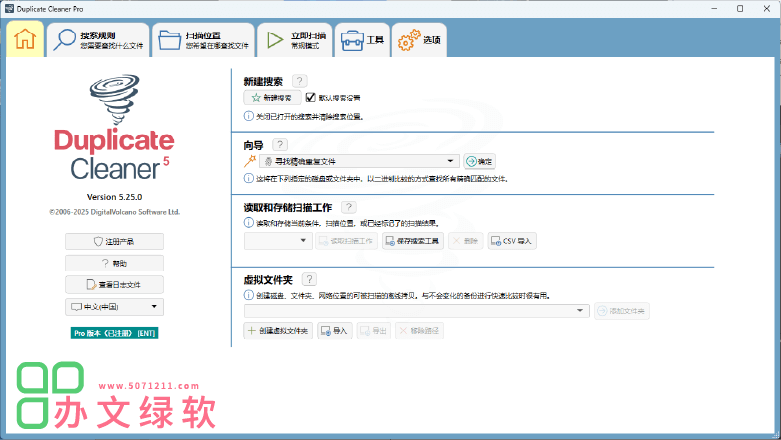Click the magnifying glass search criteria icon
The height and width of the screenshot is (440, 781).
[65, 40]
